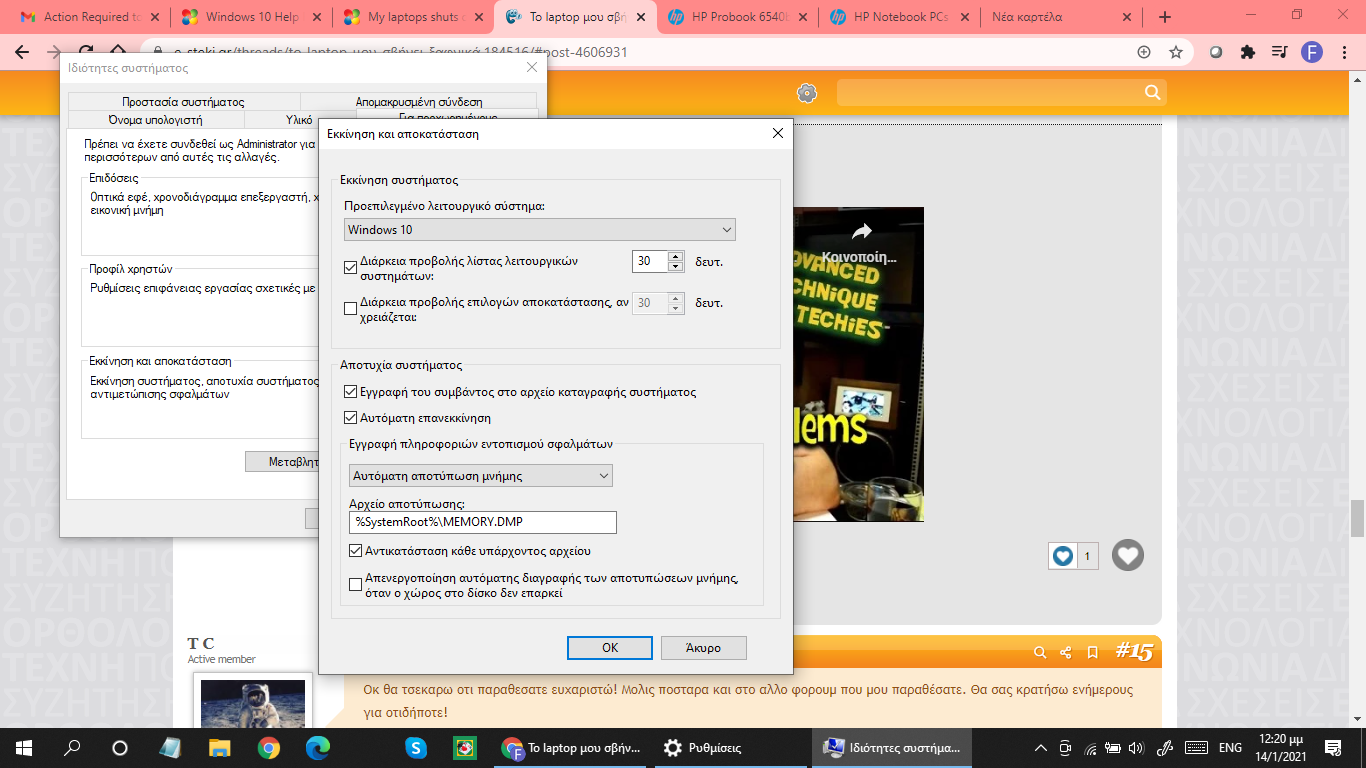Click the Άκυρο cancel button
1366x768 pixels.
704,647
